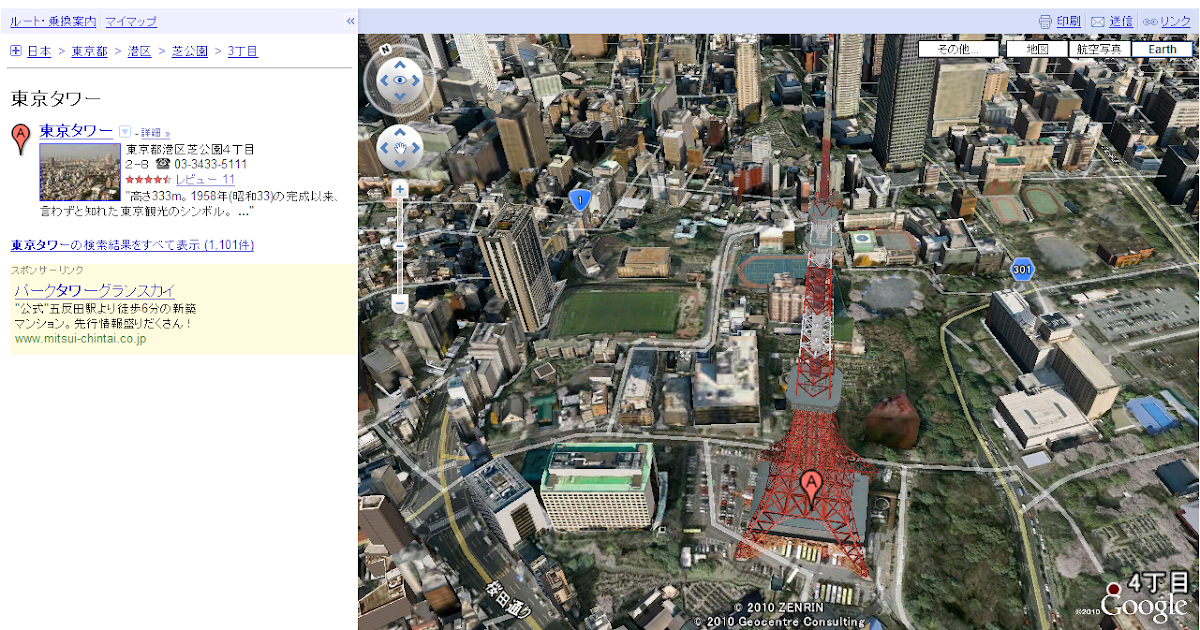Zoom out with the minus button at slider bottom

tap(400, 303)
